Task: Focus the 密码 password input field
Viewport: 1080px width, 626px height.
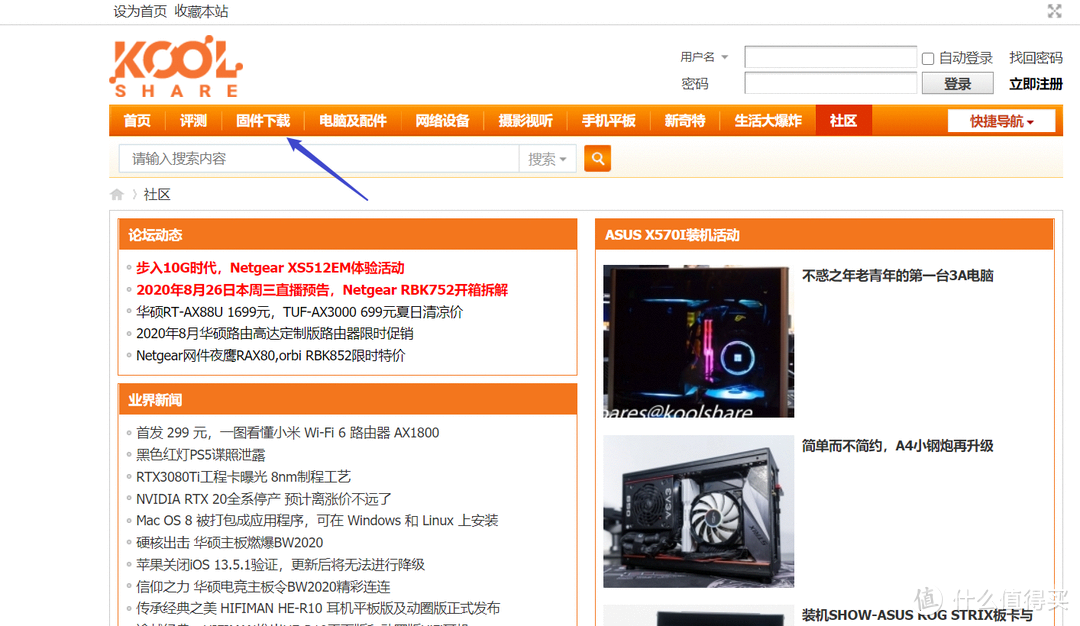Action: point(830,83)
